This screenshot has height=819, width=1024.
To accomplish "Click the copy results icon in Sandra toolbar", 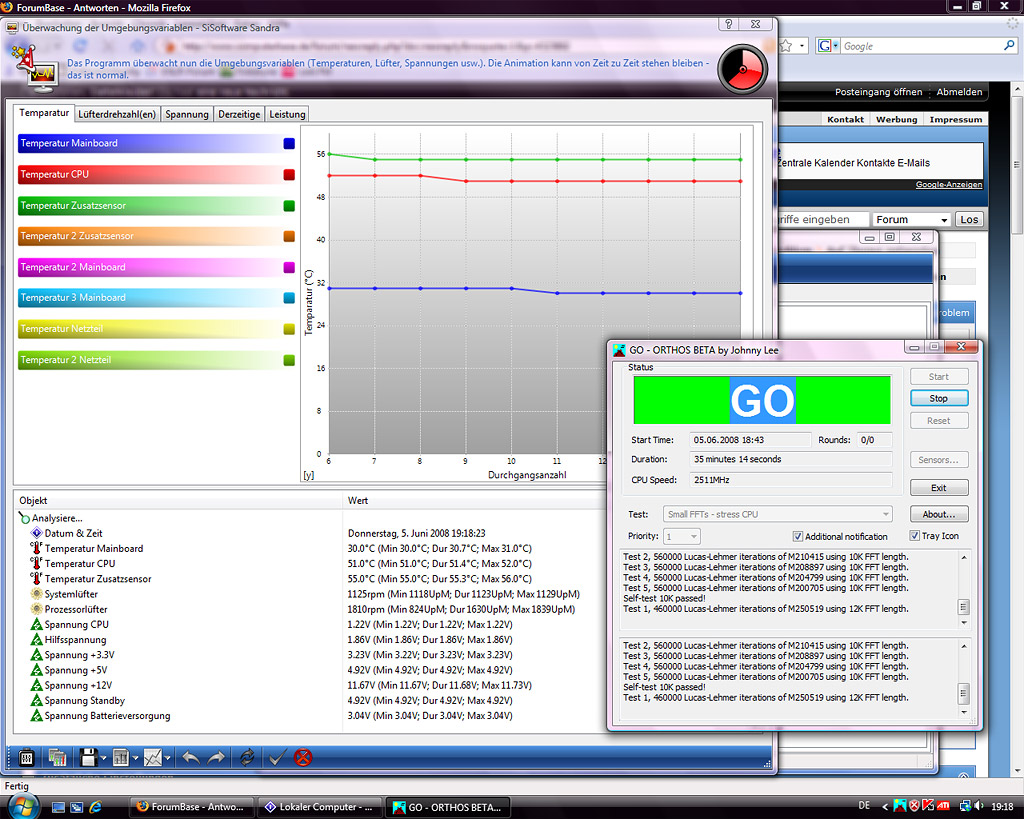I will 57,758.
